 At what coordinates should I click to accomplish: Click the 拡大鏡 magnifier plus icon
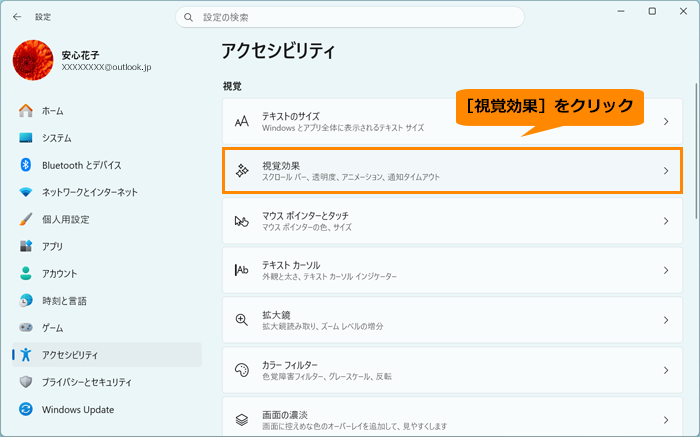(x=242, y=320)
